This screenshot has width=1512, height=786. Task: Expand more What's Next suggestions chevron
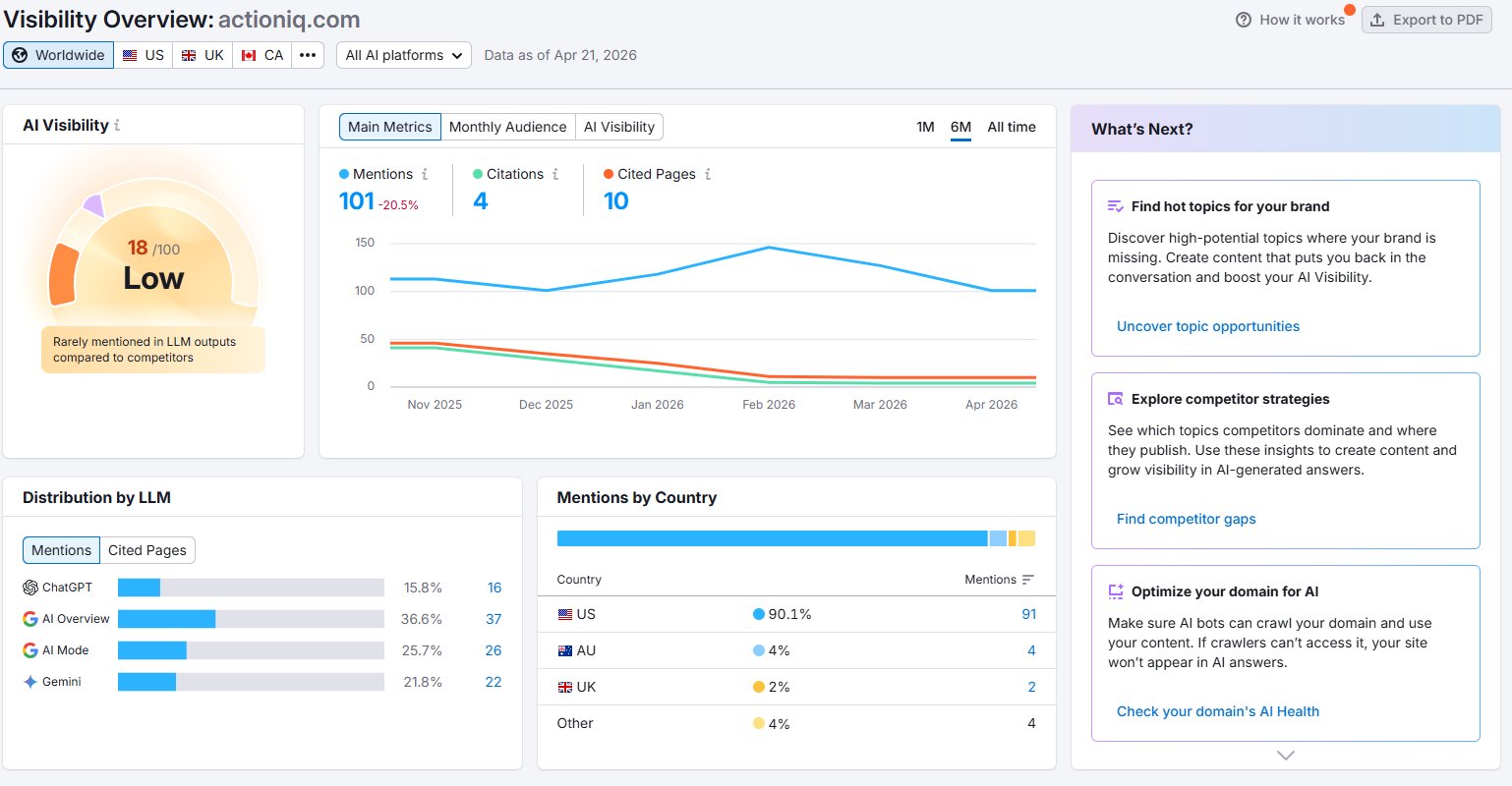tap(1286, 756)
